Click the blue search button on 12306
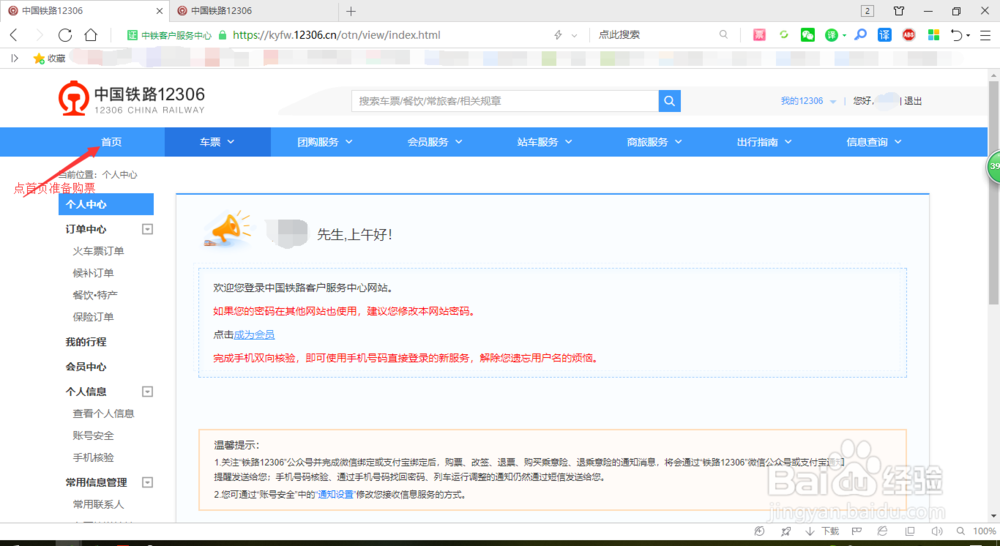 pos(669,101)
